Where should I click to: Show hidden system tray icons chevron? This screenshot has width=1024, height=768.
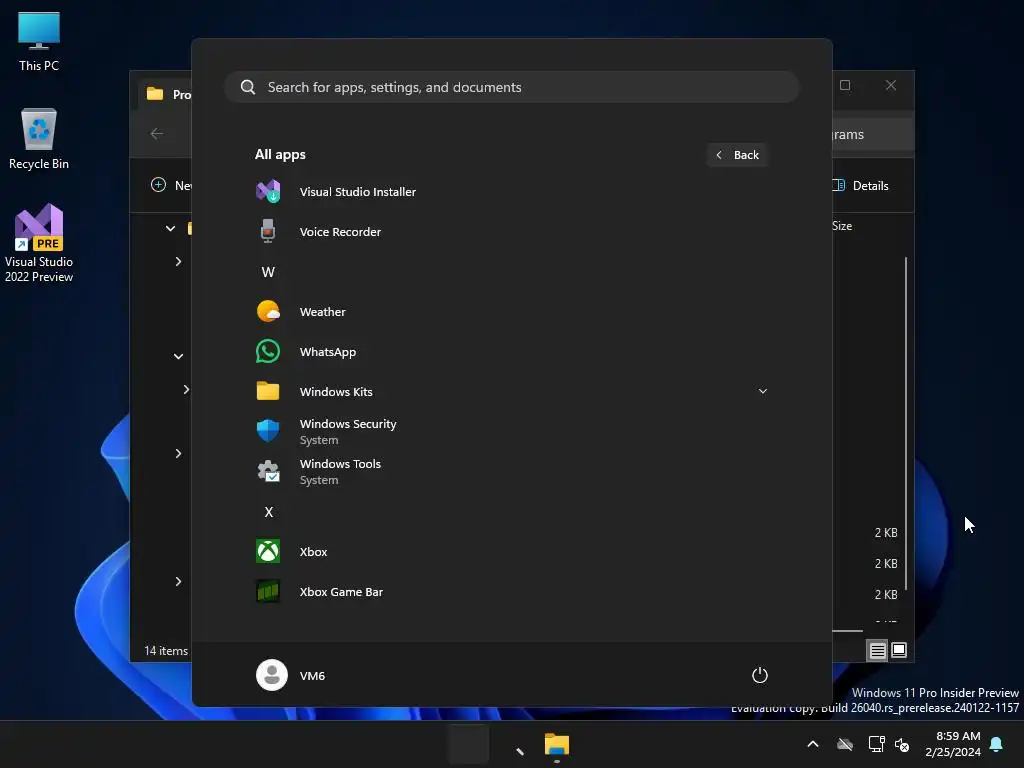[x=813, y=744]
